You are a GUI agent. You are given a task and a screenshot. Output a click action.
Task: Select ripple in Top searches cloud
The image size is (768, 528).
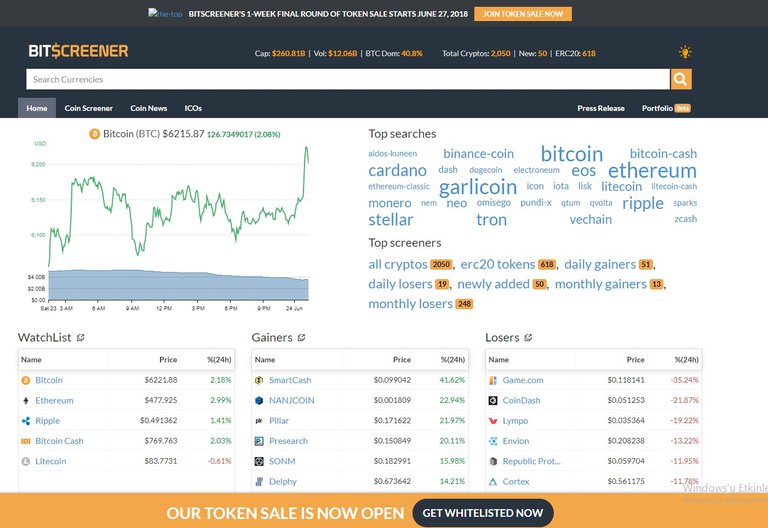[x=643, y=203]
